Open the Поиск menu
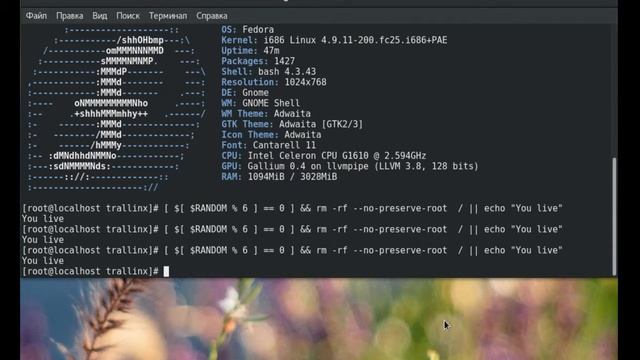640x360 pixels. coord(128,16)
